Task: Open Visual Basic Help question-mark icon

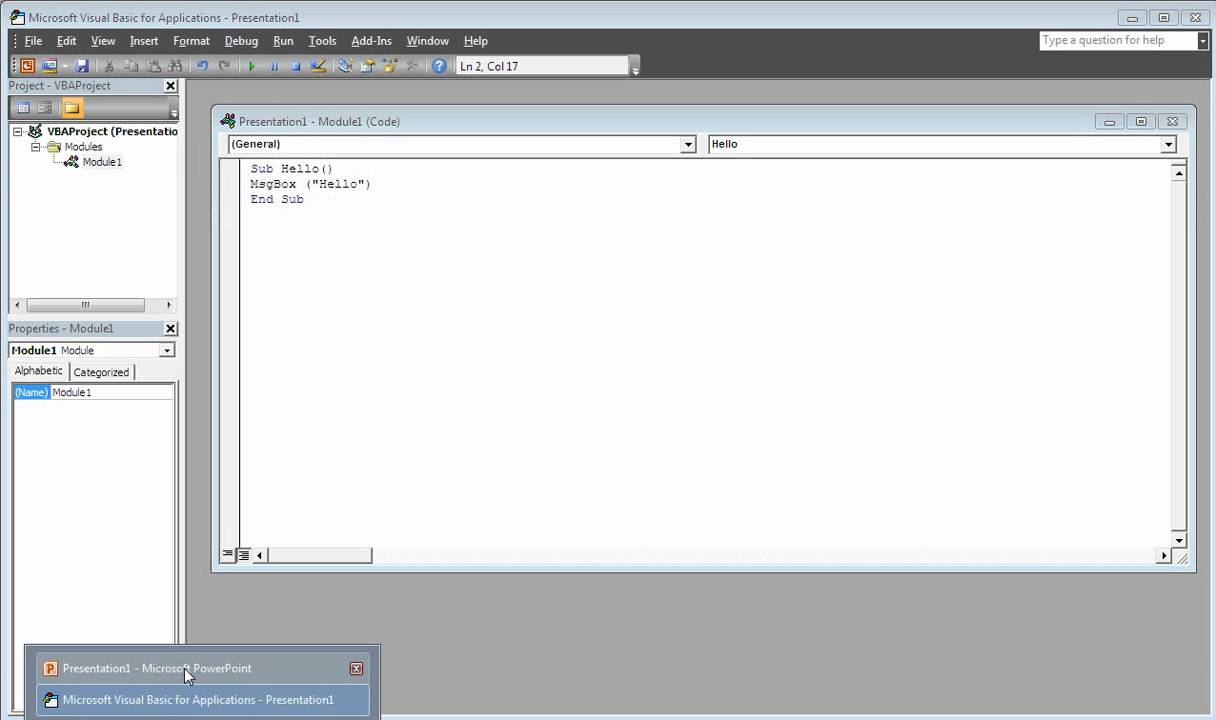Action: pyautogui.click(x=439, y=66)
